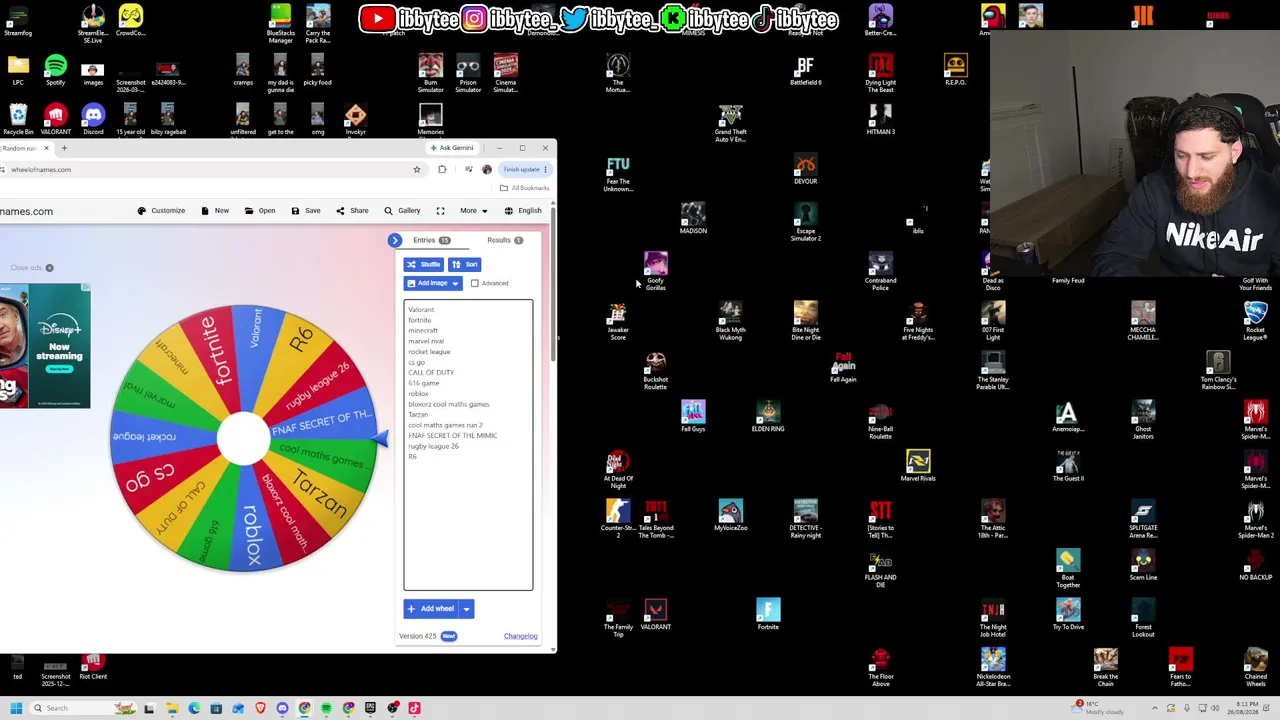The image size is (1280, 720).
Task: Bookmark this page with the star icon
Action: coord(417,169)
